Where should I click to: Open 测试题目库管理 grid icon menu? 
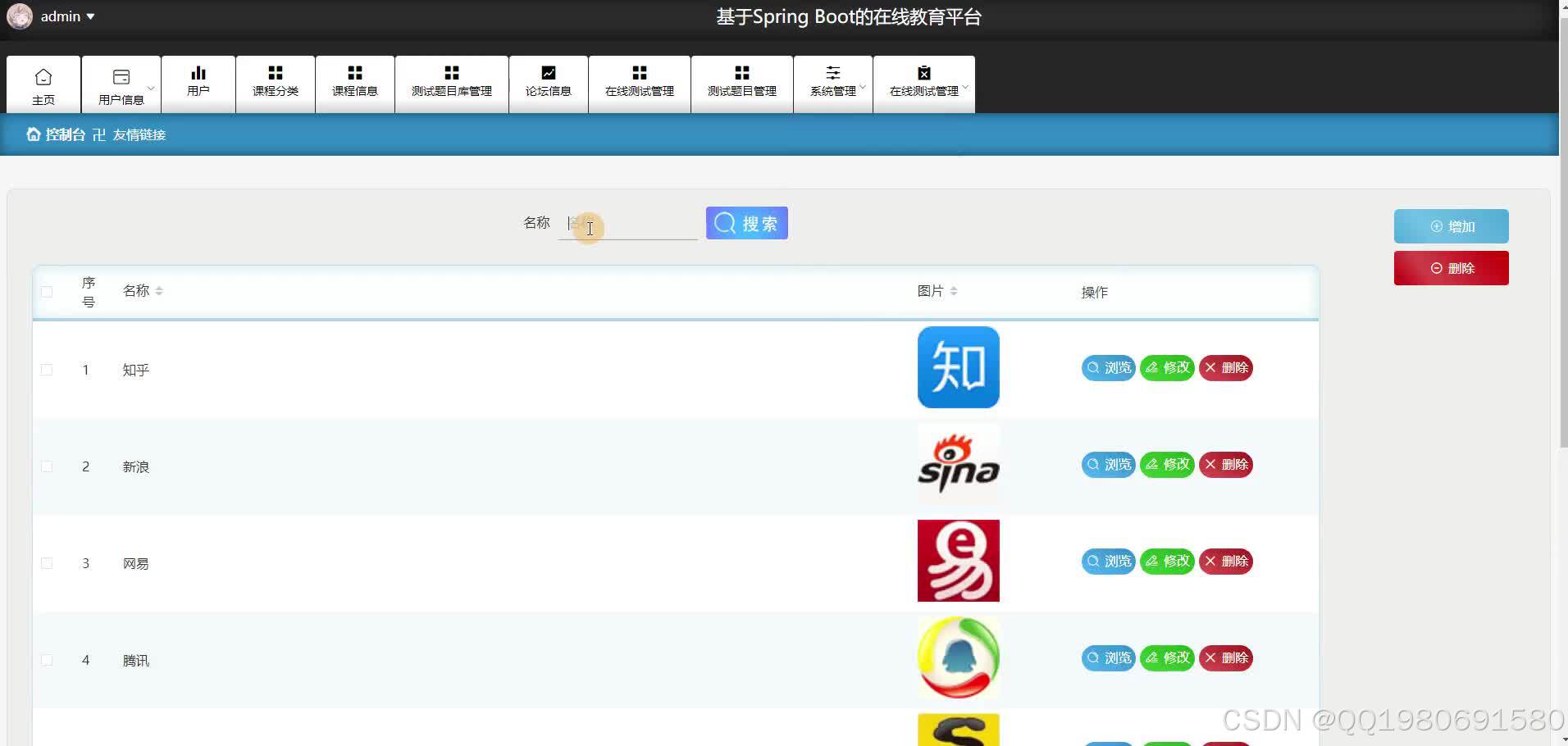452,84
